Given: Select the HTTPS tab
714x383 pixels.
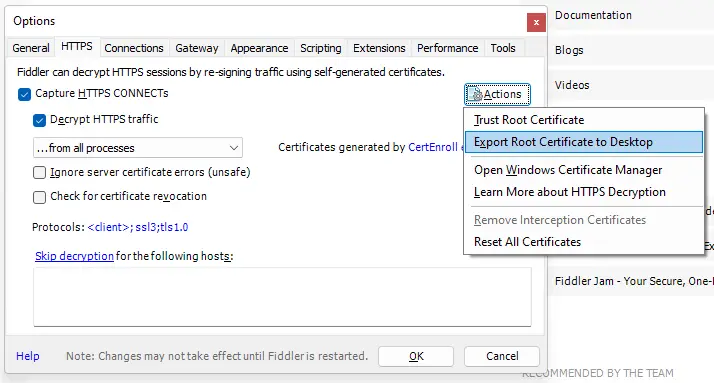Looking at the screenshot, I should [76, 46].
